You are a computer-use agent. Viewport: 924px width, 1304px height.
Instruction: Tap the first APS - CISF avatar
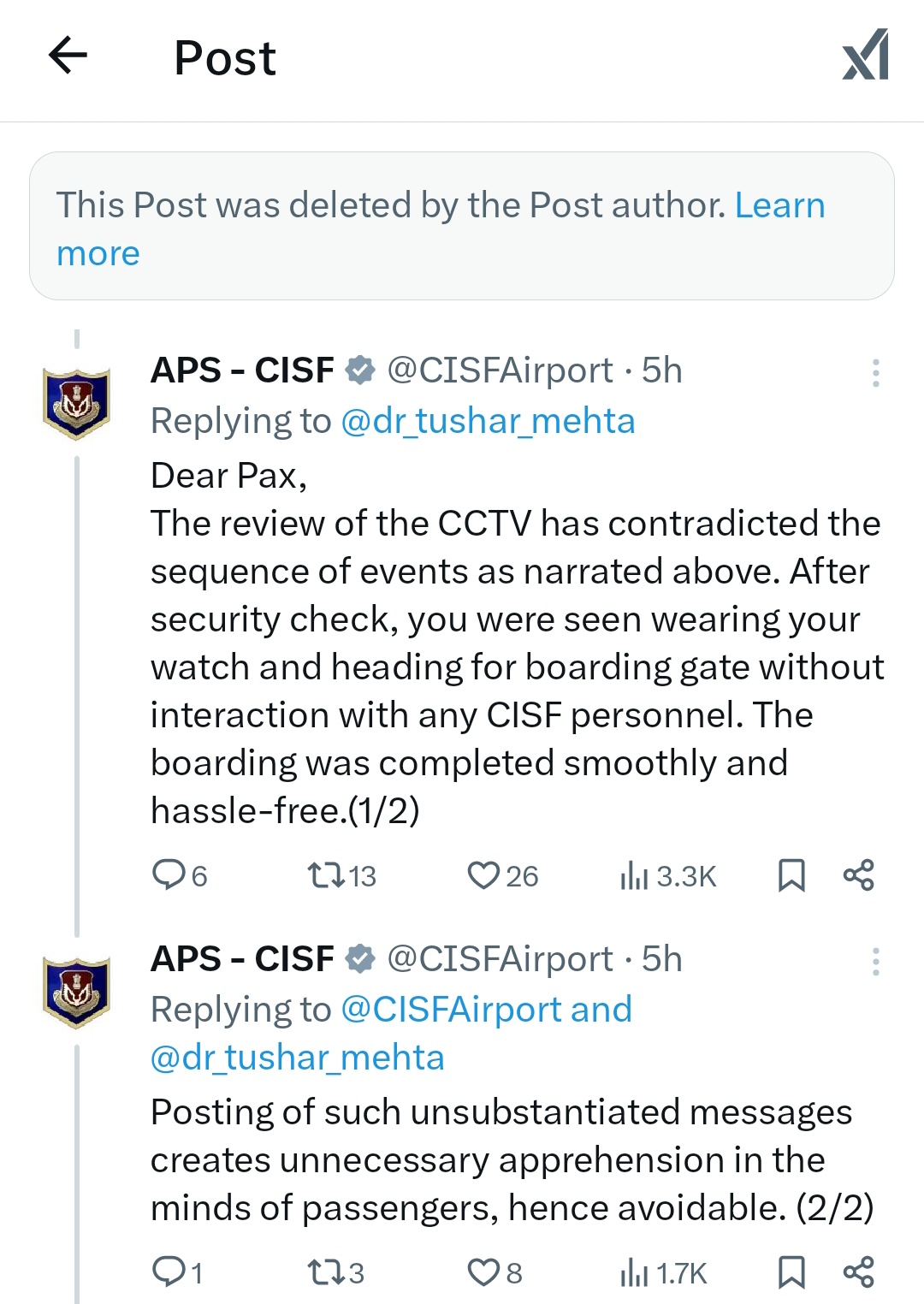(x=77, y=403)
